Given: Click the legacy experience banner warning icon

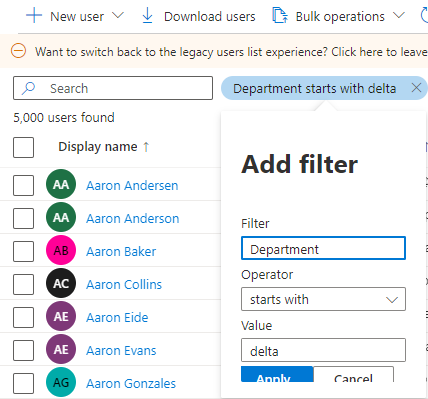Looking at the screenshot, I should (18, 51).
